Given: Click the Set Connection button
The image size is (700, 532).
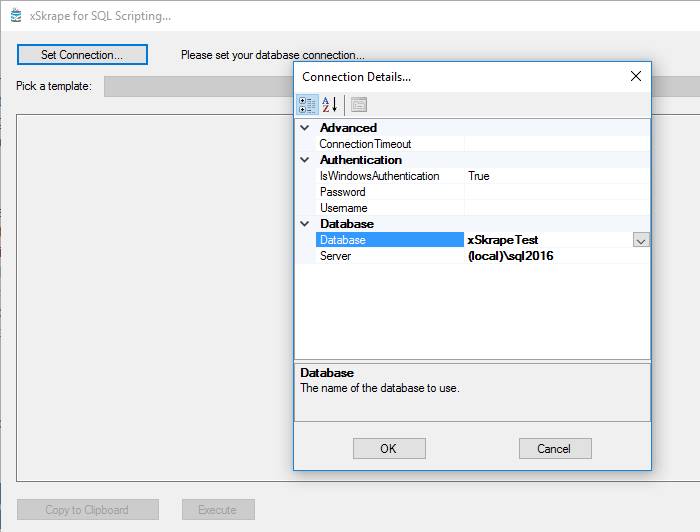Looking at the screenshot, I should pos(82,54).
